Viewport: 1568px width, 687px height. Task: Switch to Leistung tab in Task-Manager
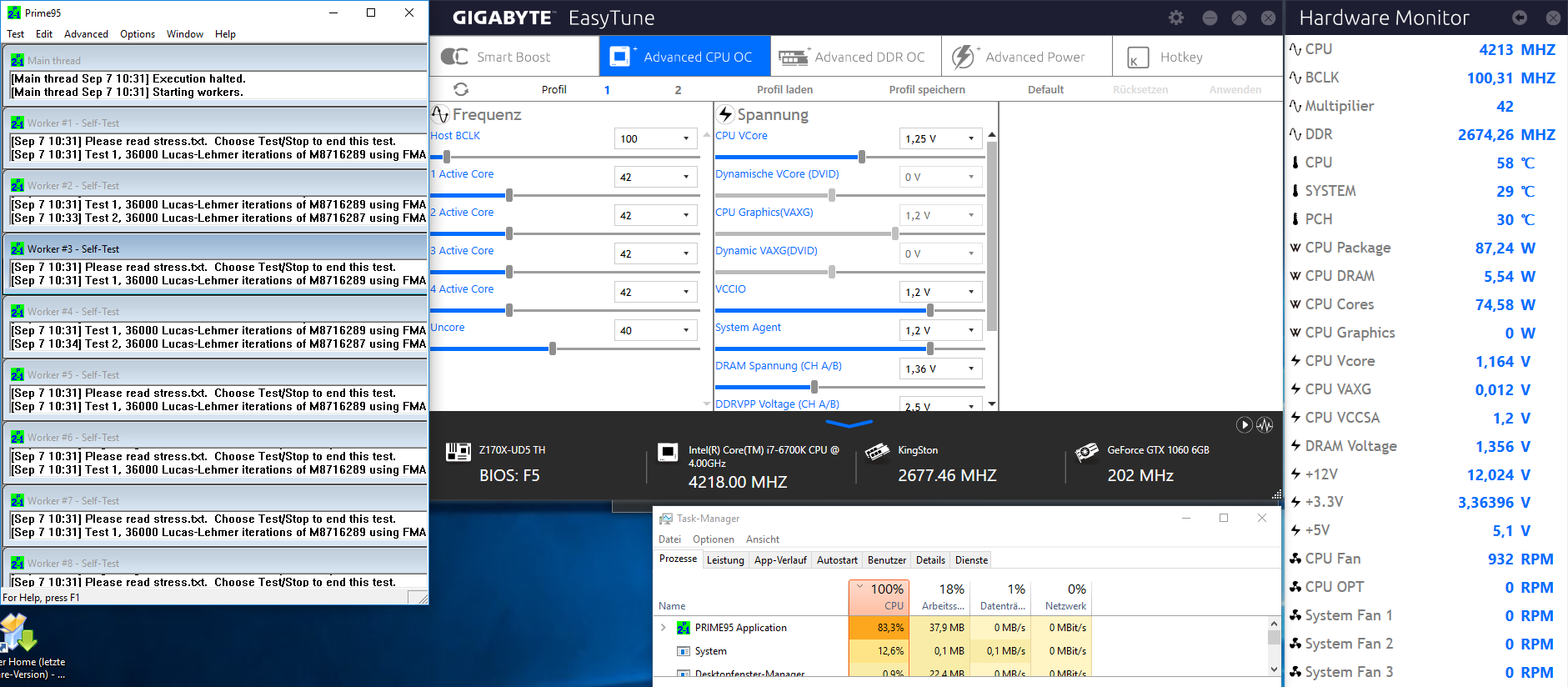[x=725, y=560]
